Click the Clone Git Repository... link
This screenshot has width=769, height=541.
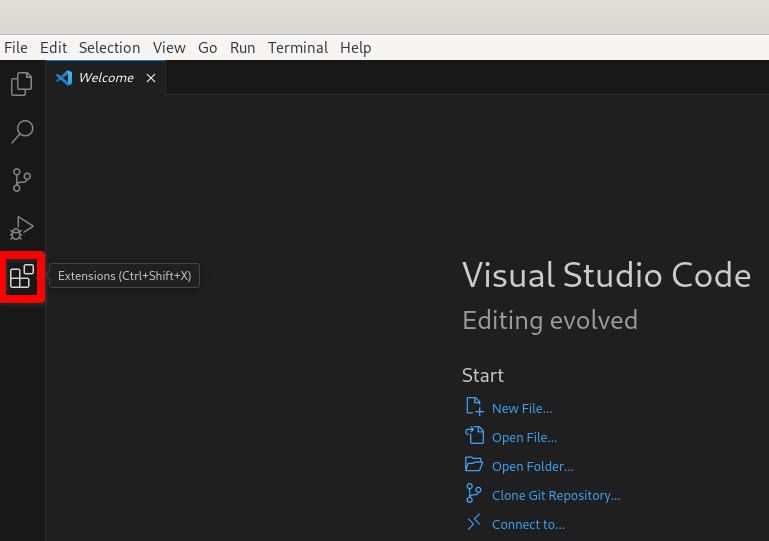pos(556,495)
